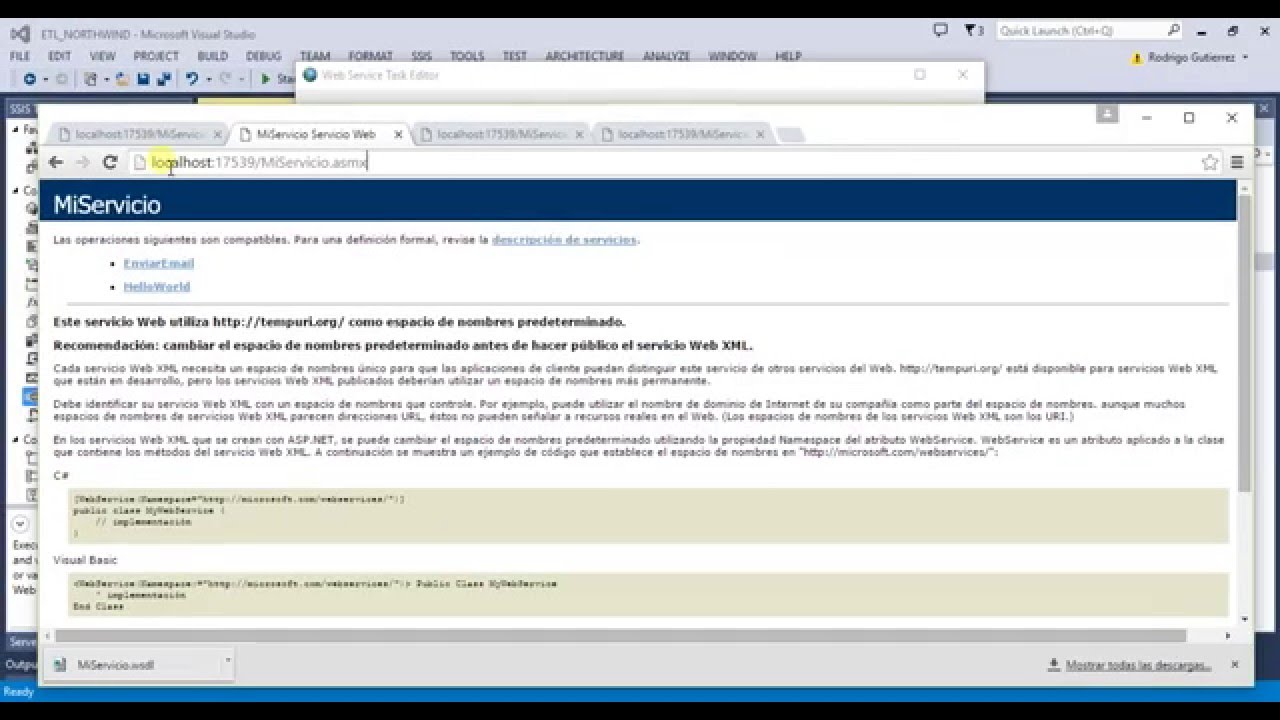Open the feedback chat bubble icon

(x=940, y=30)
